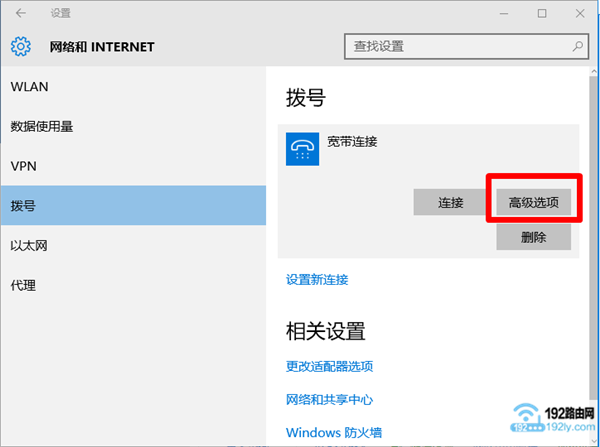600x447 pixels.
Task: Click the blue broadband phone icon
Action: (302, 149)
